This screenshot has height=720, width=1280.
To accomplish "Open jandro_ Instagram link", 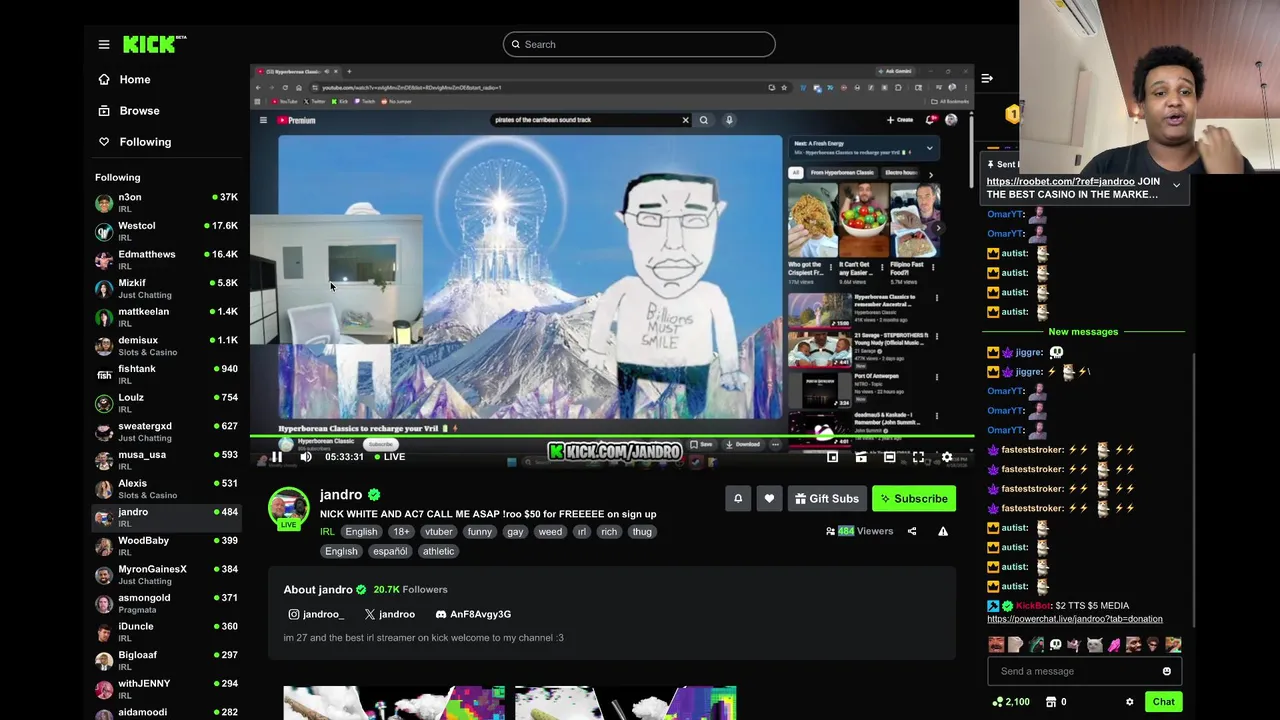I will pyautogui.click(x=316, y=614).
